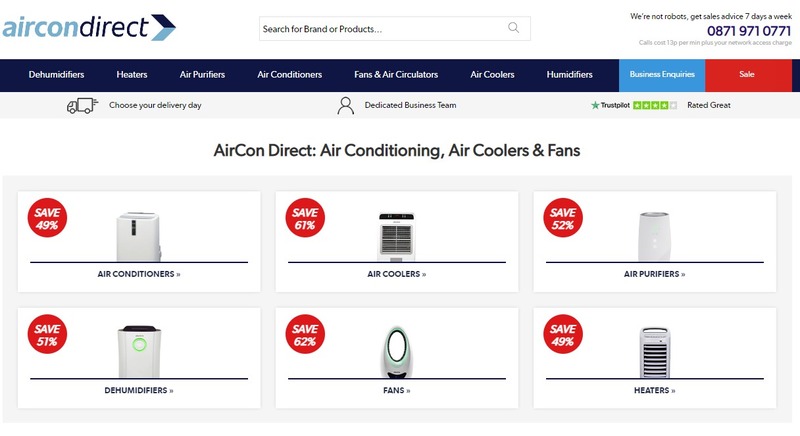The image size is (800, 436).
Task: Click the red Sale button
Action: [x=748, y=75]
